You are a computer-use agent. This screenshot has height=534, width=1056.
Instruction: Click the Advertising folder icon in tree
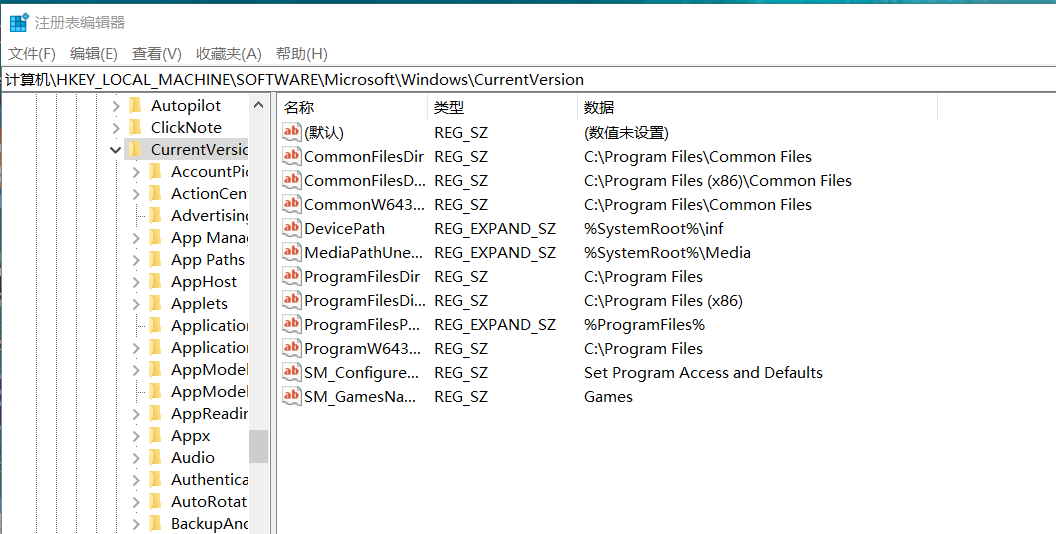point(156,215)
